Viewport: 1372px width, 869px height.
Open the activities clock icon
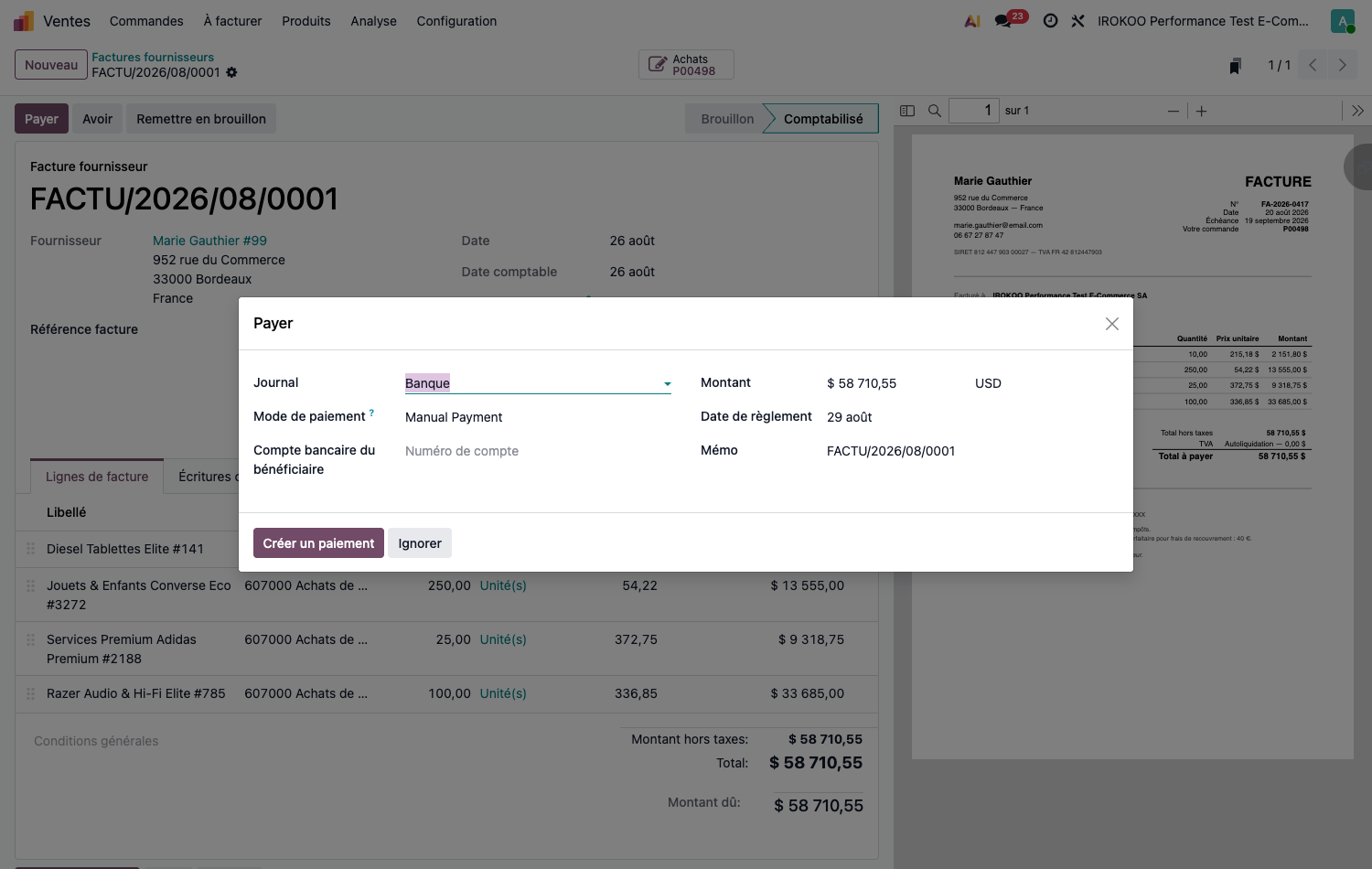pyautogui.click(x=1051, y=20)
